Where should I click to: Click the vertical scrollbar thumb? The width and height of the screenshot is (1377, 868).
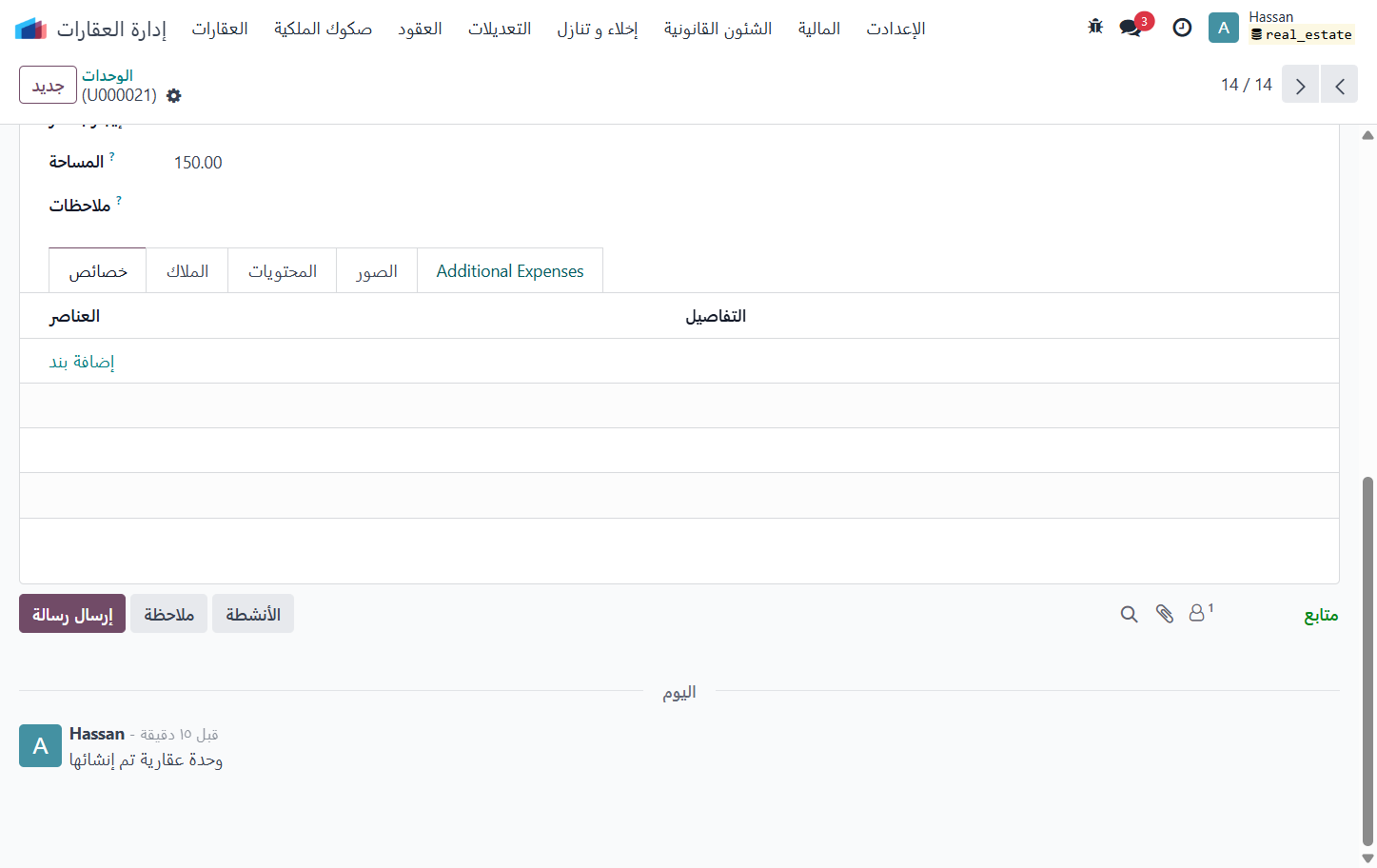1367,661
